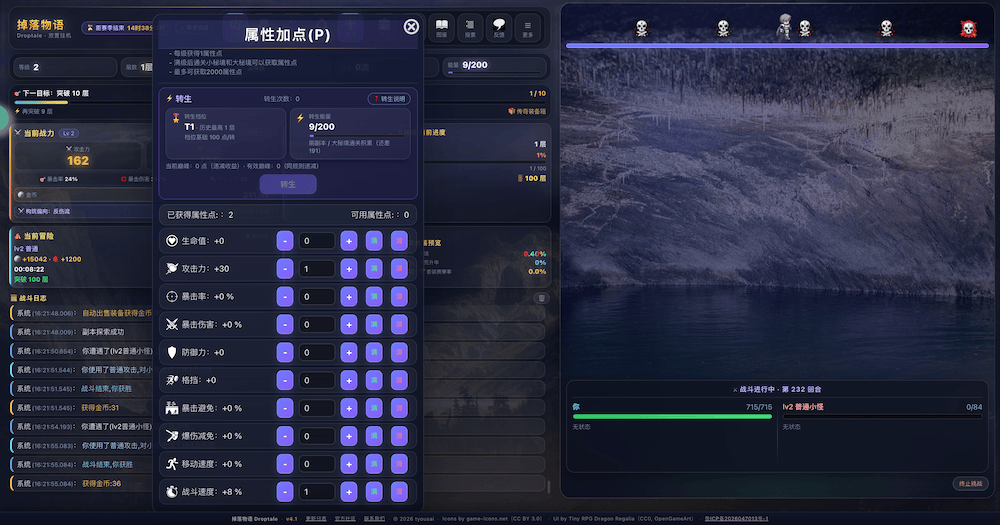The height and width of the screenshot is (525, 1000).
Task: Decrease 战斗速度 with the minus button
Action: [285, 492]
